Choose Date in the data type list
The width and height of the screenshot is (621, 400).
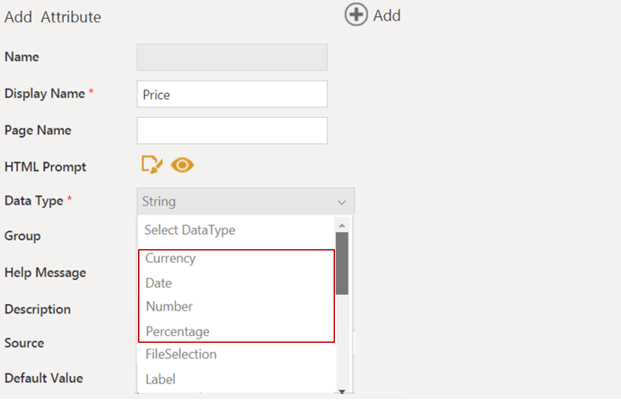159,283
